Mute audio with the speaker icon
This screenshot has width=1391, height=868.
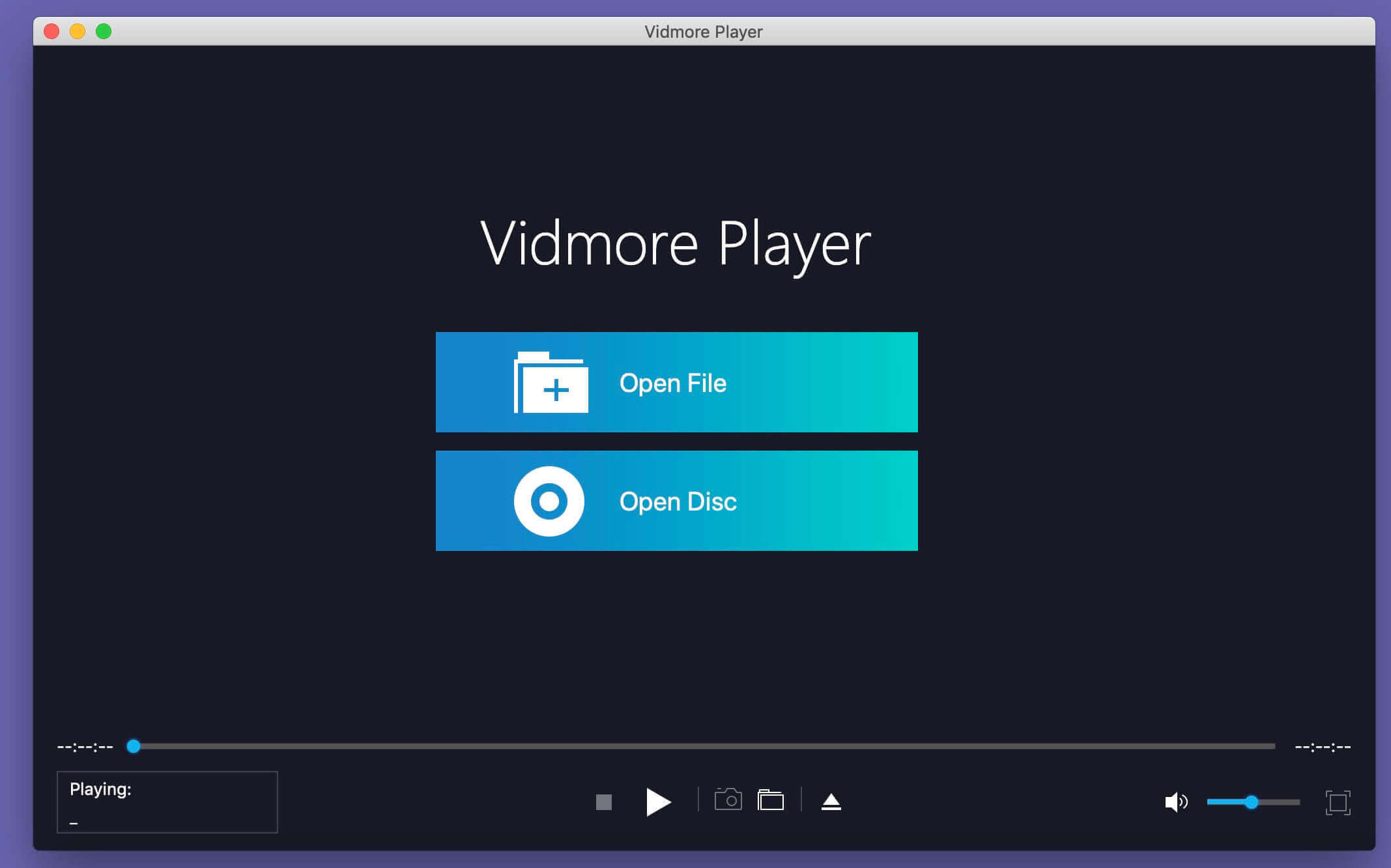tap(1176, 802)
